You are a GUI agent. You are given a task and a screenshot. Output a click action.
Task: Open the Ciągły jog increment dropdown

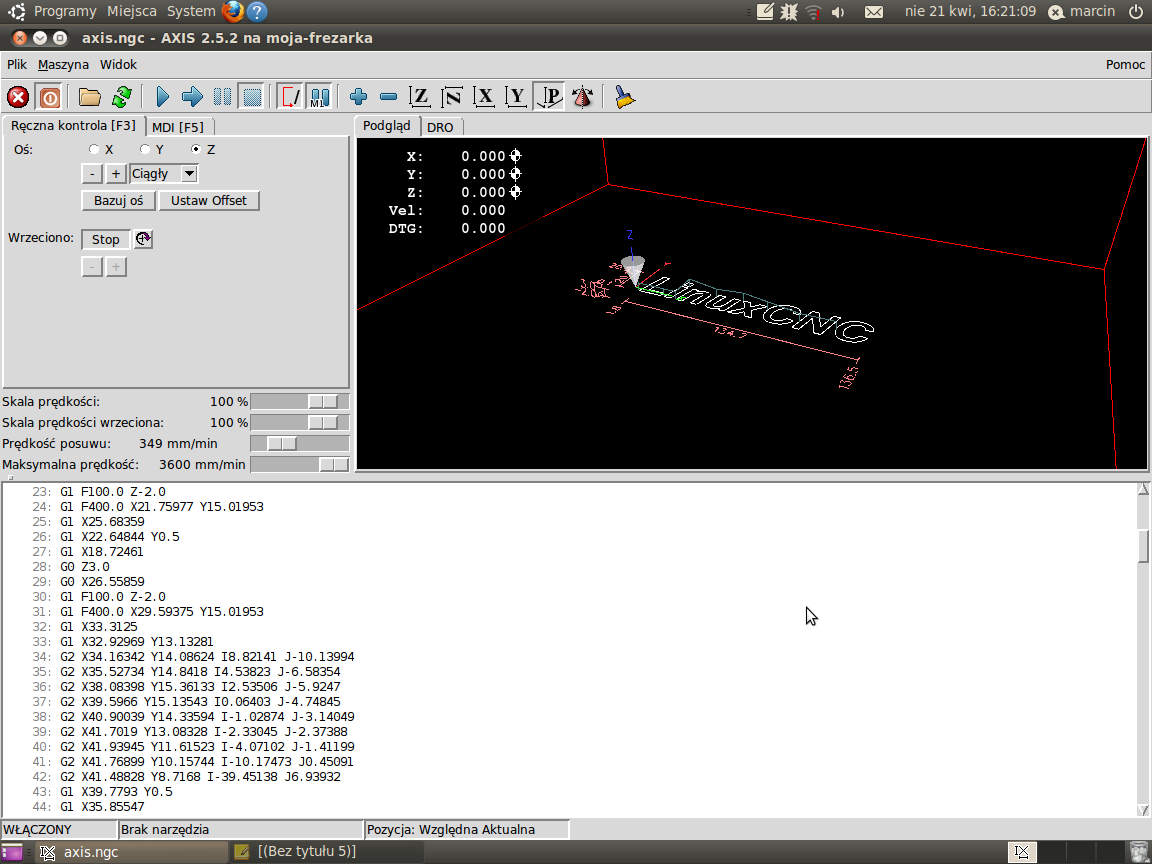pyautogui.click(x=189, y=174)
